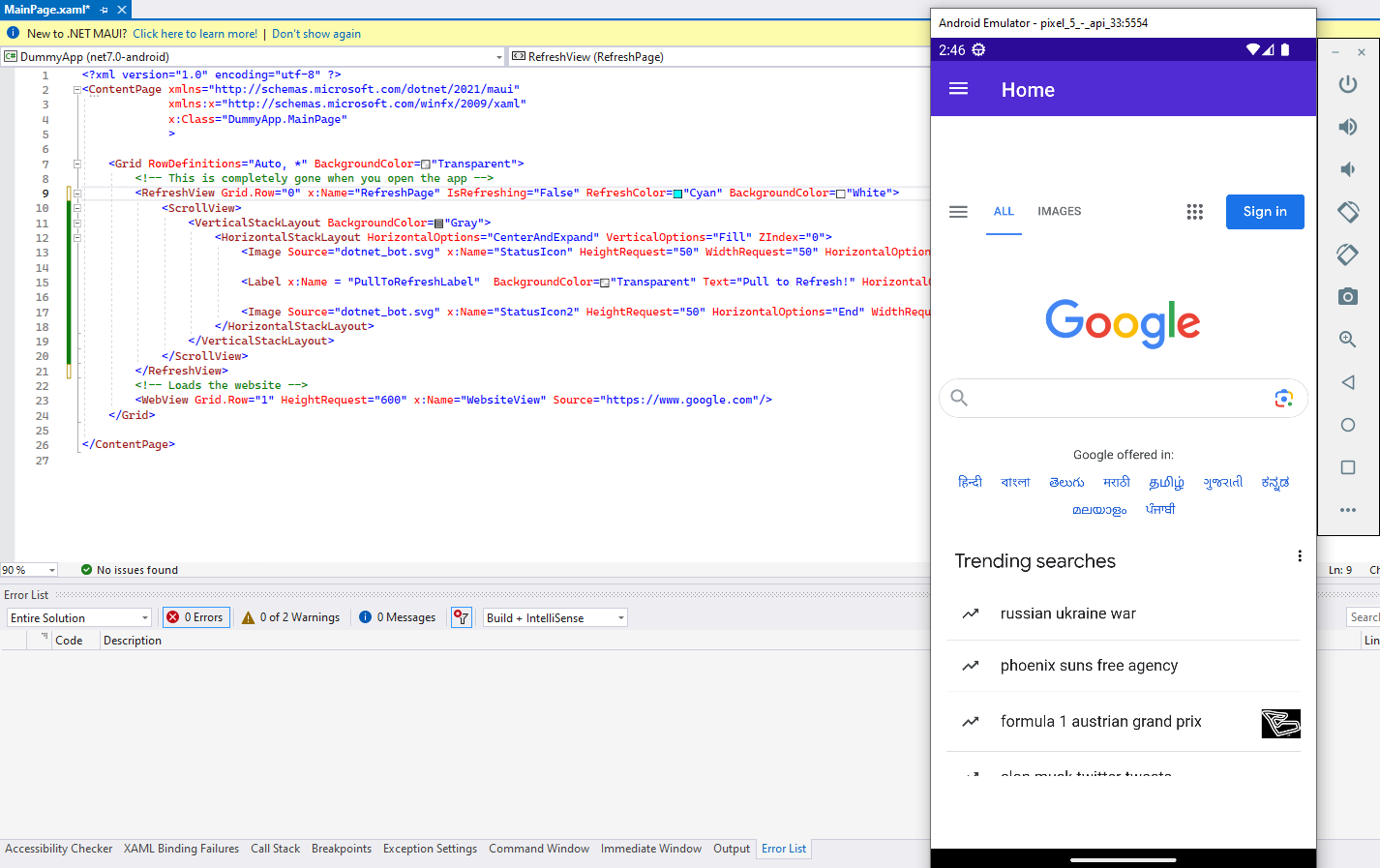
Task: Capture a screenshot with the emulator camera icon
Action: tap(1348, 296)
